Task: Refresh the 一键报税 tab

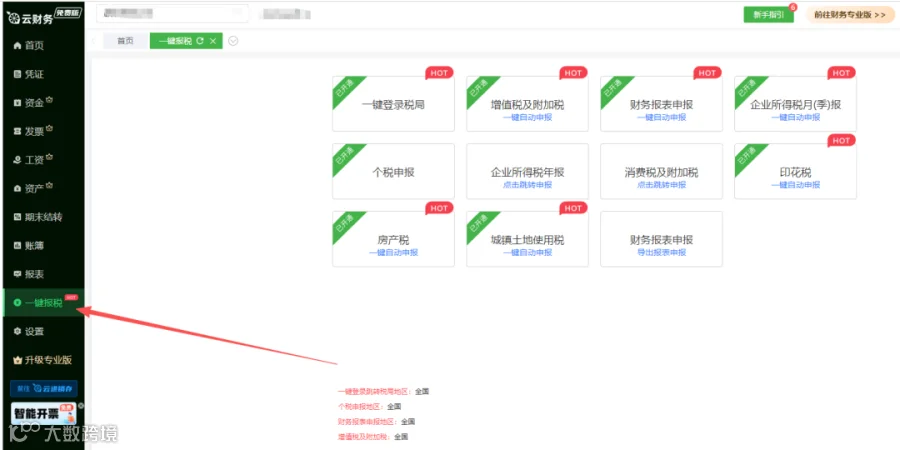Action: point(200,41)
